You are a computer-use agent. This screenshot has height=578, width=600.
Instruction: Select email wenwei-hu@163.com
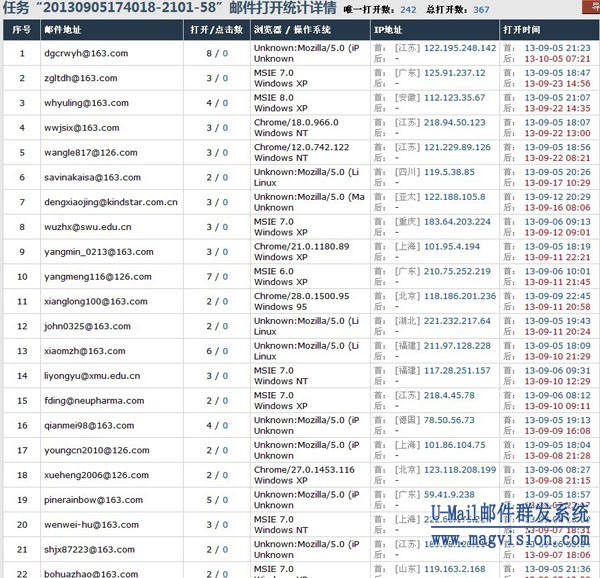coord(91,524)
